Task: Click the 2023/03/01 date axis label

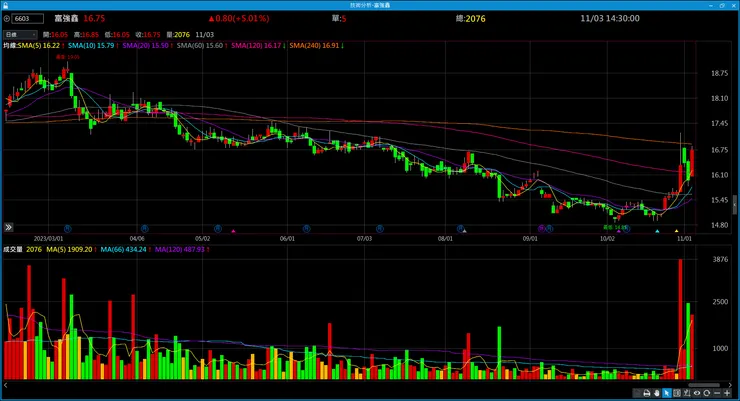Action: [x=48, y=239]
